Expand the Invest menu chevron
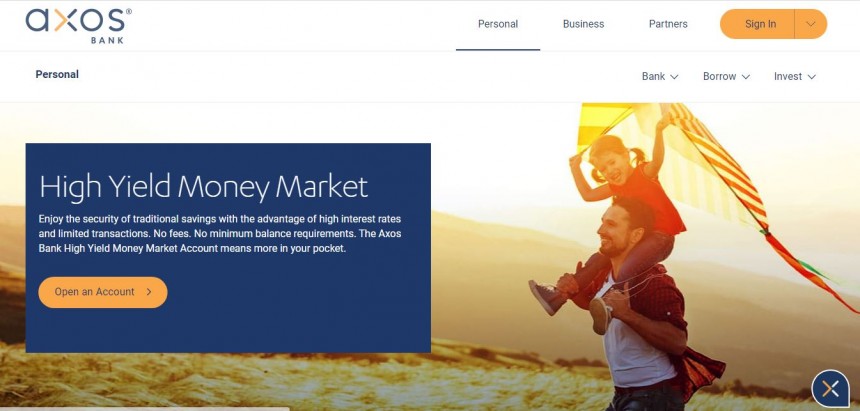This screenshot has height=411, width=860. (812, 77)
